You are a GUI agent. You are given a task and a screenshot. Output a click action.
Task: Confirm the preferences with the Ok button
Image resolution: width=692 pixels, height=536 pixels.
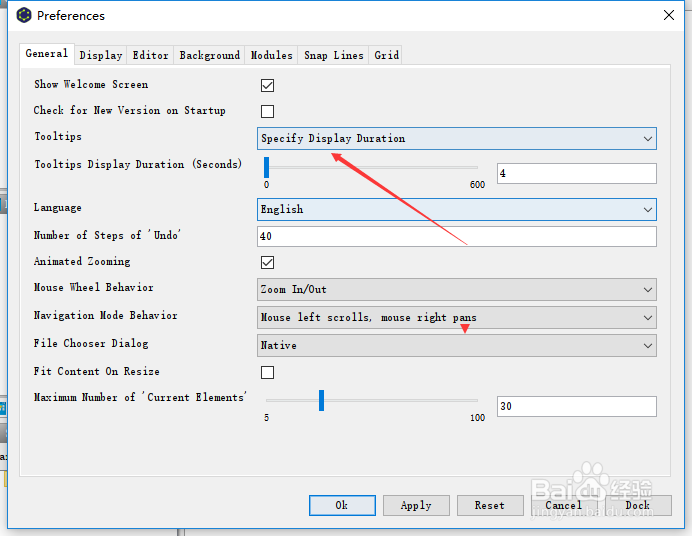pos(342,505)
